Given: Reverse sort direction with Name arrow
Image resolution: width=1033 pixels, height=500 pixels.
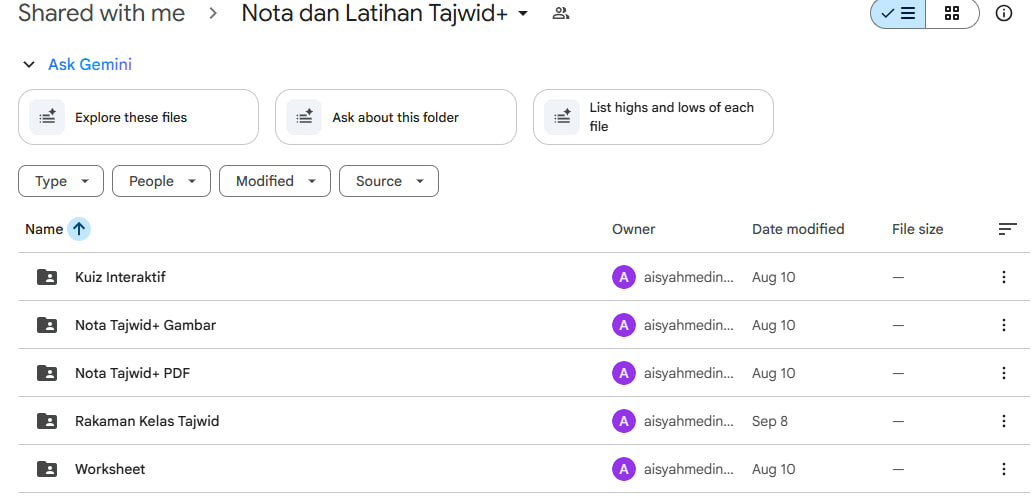Looking at the screenshot, I should coord(79,229).
